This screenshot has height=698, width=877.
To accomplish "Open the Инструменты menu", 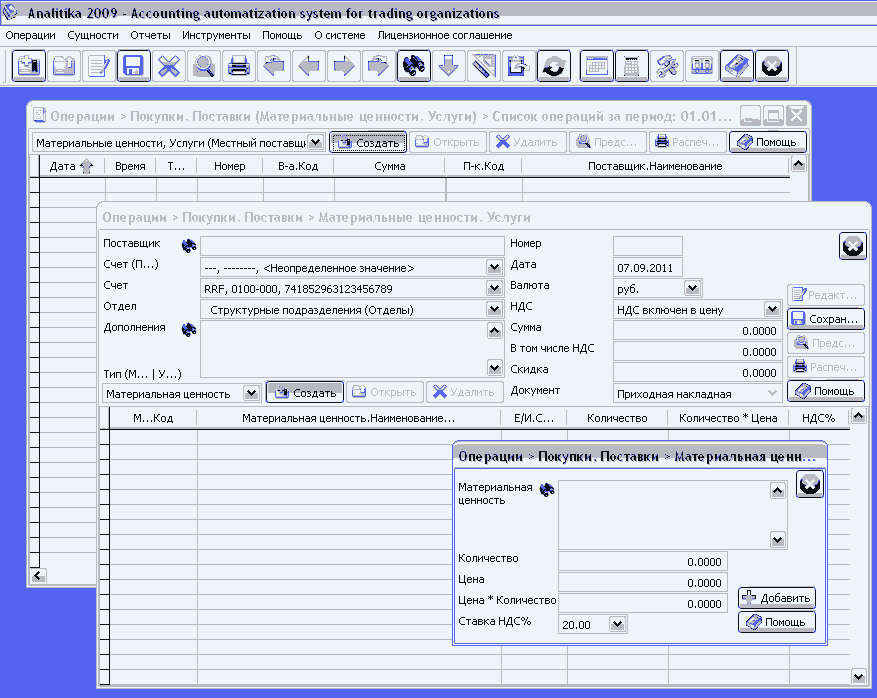I will (x=216, y=35).
